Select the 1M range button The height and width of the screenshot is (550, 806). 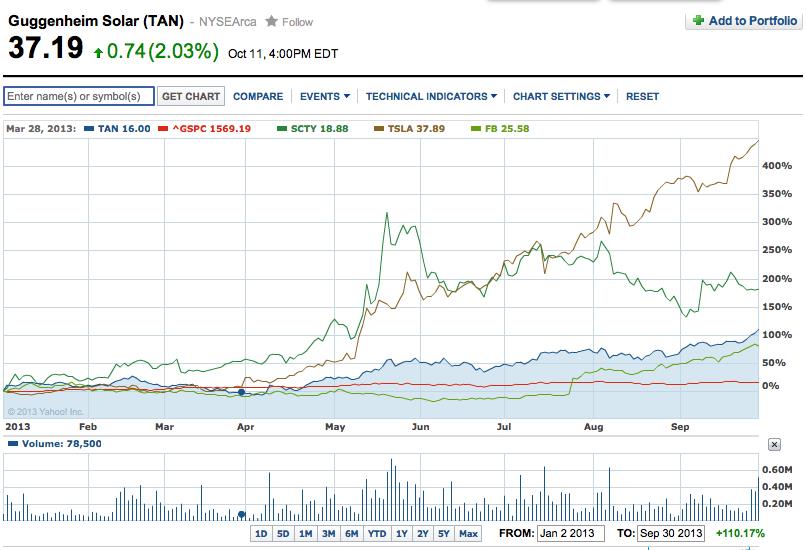pyautogui.click(x=305, y=534)
